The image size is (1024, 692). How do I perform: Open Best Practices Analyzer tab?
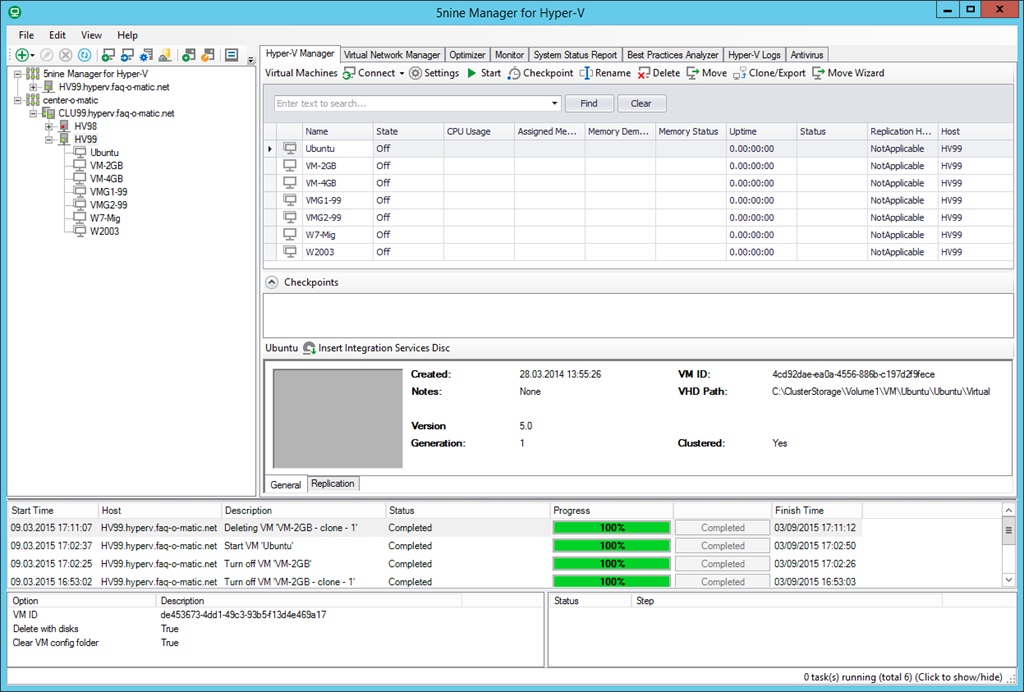pyautogui.click(x=673, y=55)
